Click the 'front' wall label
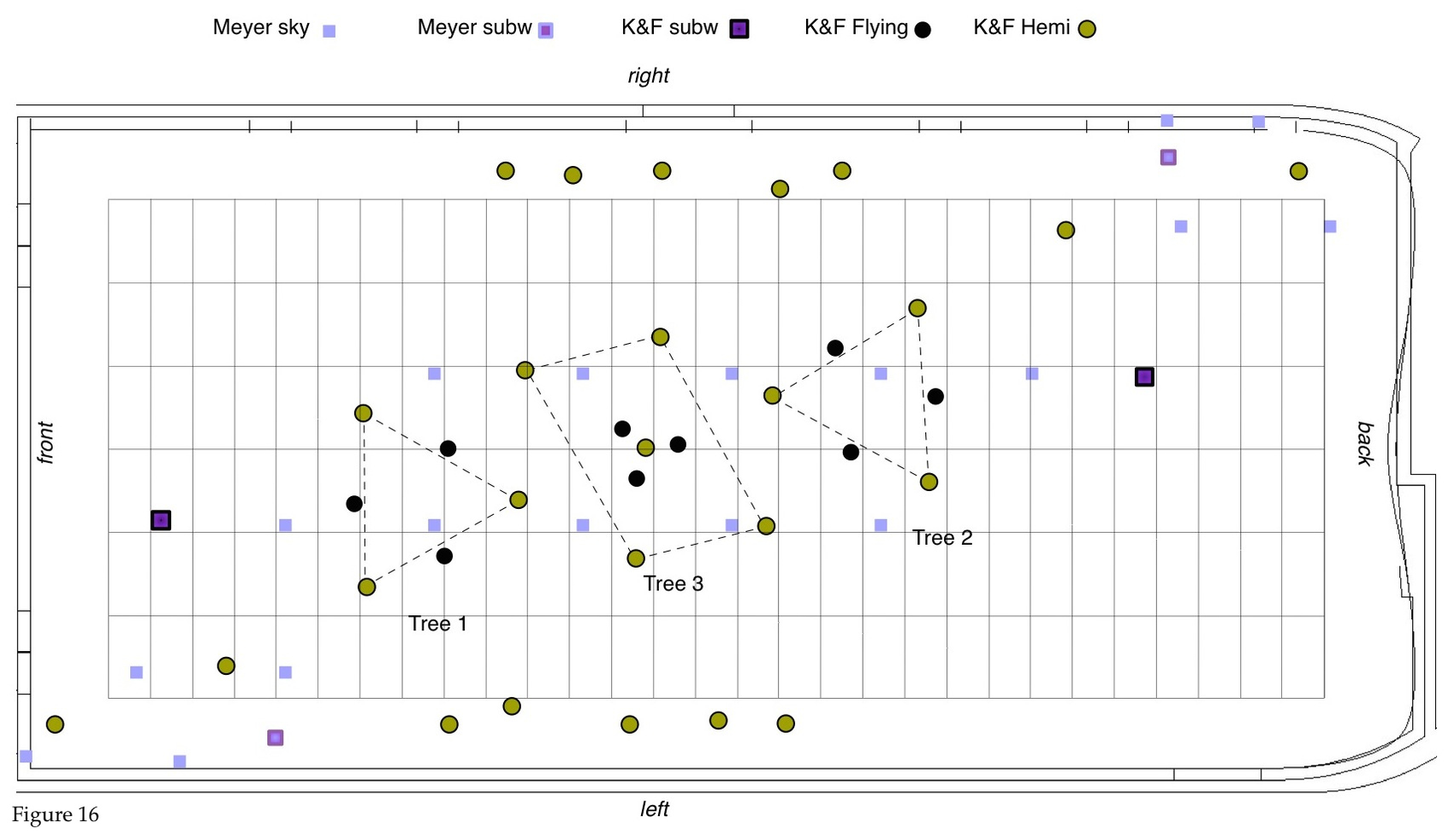This screenshot has height=840, width=1454. click(x=45, y=442)
